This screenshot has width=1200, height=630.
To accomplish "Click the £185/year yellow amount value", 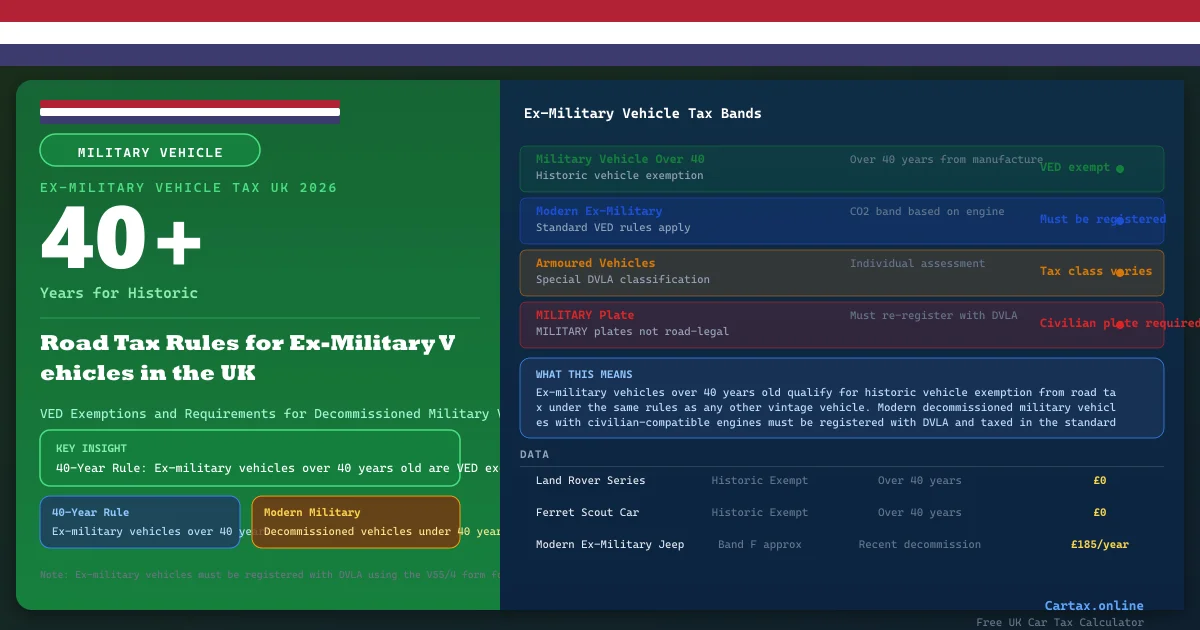I will point(1100,544).
